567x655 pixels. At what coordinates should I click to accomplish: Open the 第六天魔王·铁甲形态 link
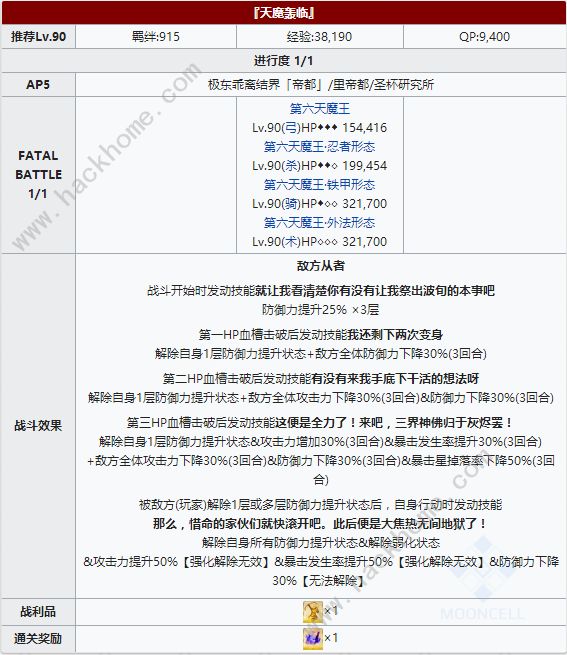pos(320,185)
